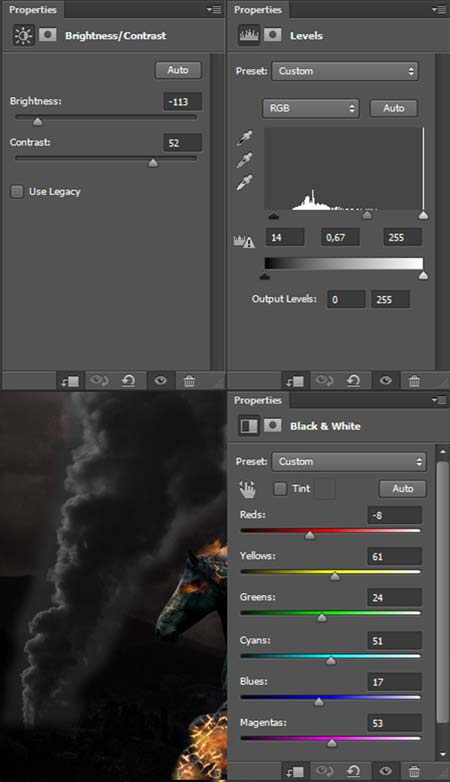This screenshot has height=782, width=450.
Task: Clip Levels adjustment to layer
Action: pos(294,382)
